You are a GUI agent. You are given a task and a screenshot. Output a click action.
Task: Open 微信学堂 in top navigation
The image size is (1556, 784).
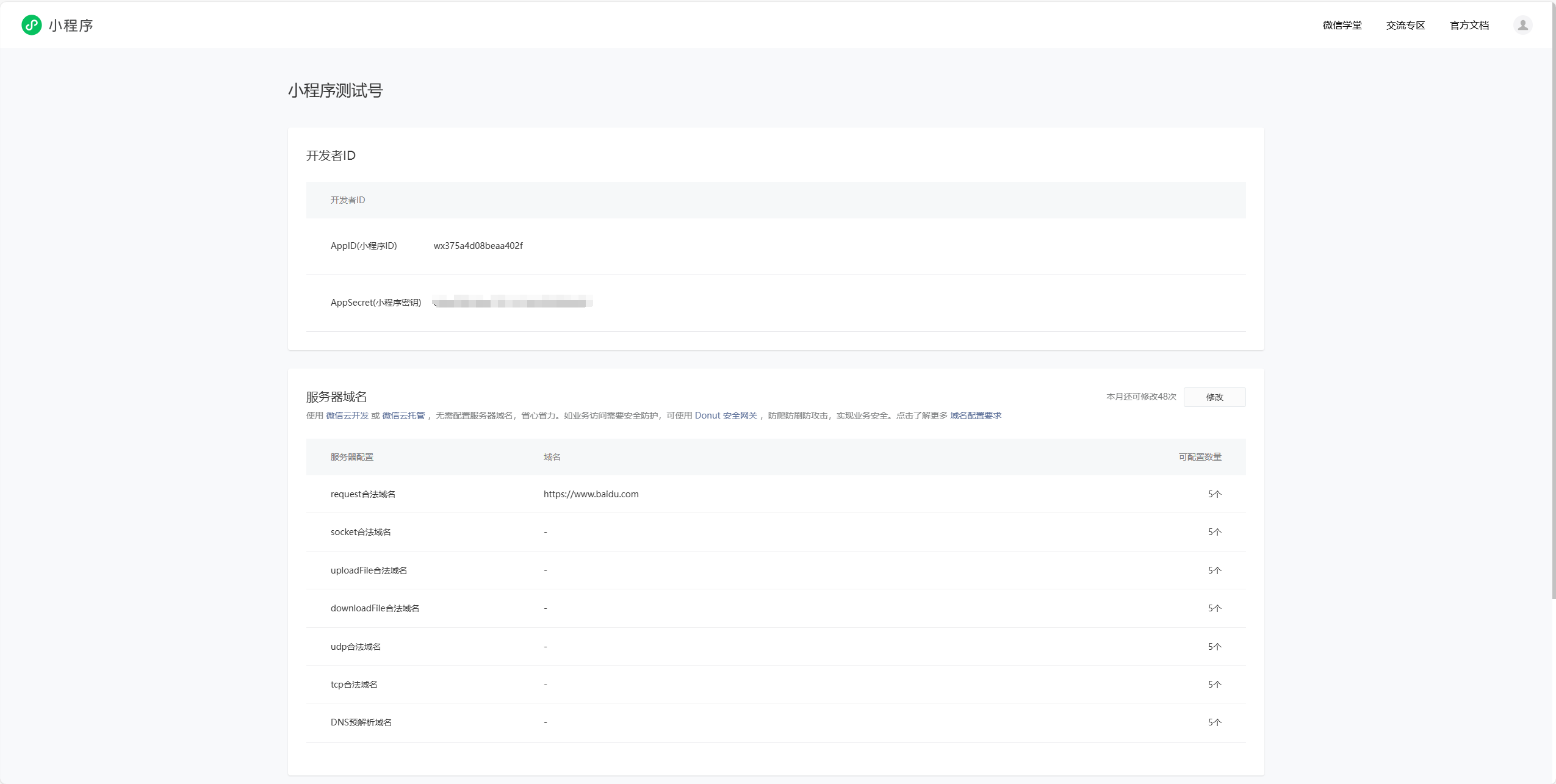click(1342, 25)
